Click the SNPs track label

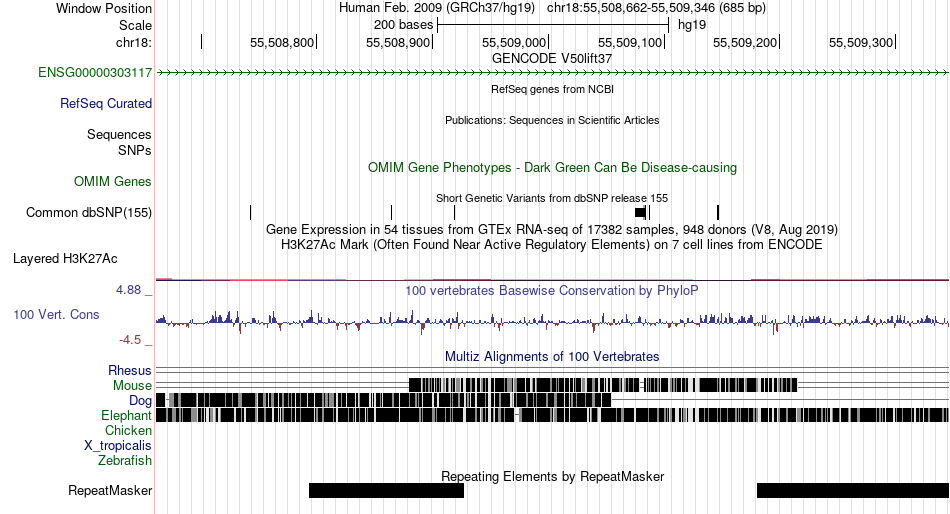coord(135,150)
